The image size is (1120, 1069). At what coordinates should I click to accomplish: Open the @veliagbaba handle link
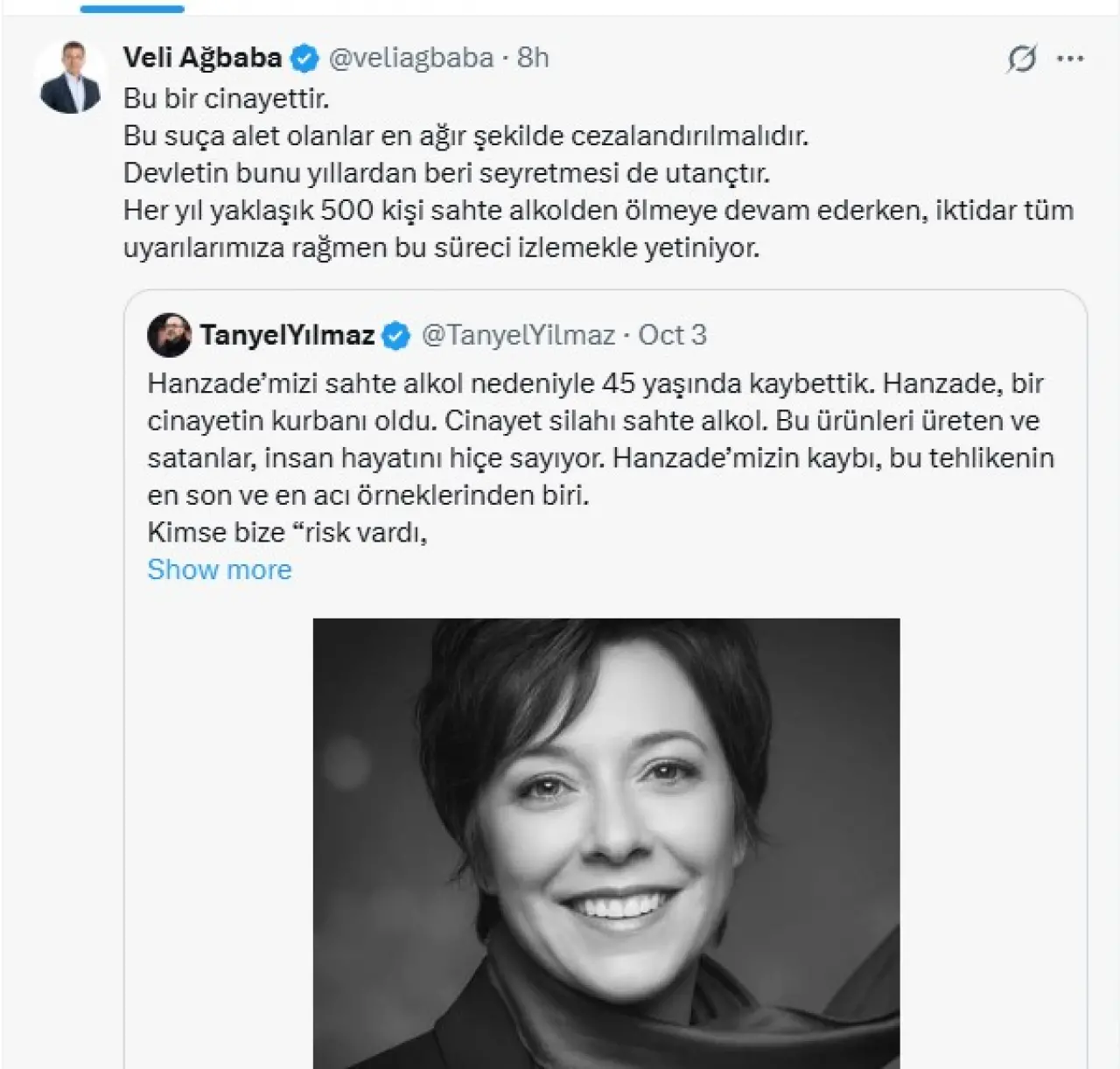tap(410, 58)
